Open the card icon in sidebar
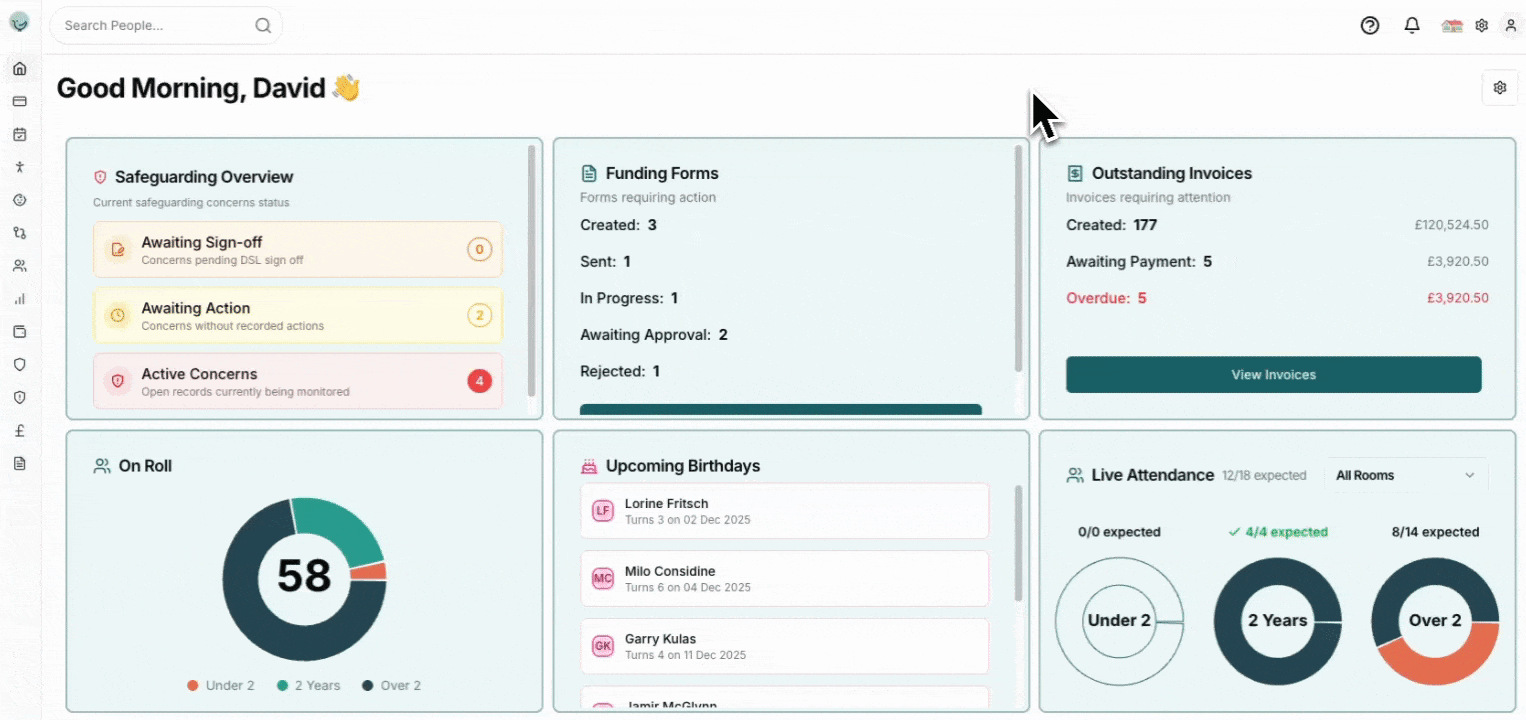The height and width of the screenshot is (720, 1526). coord(19,101)
